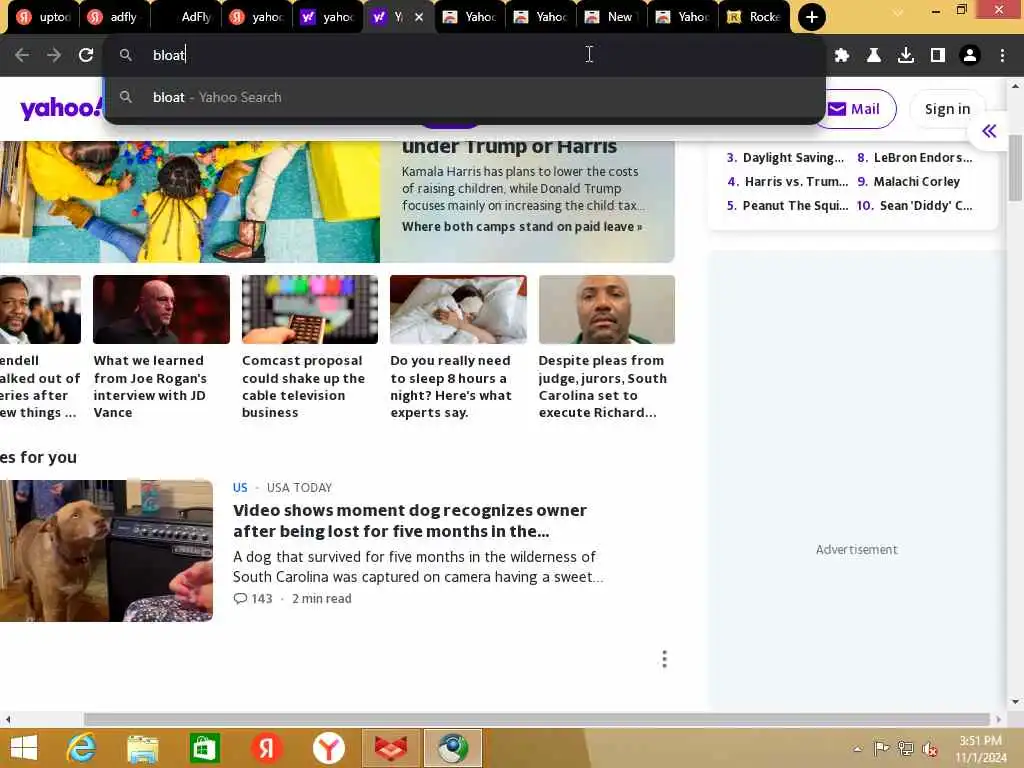Open Yandex red Я icon in taskbar

point(266,748)
